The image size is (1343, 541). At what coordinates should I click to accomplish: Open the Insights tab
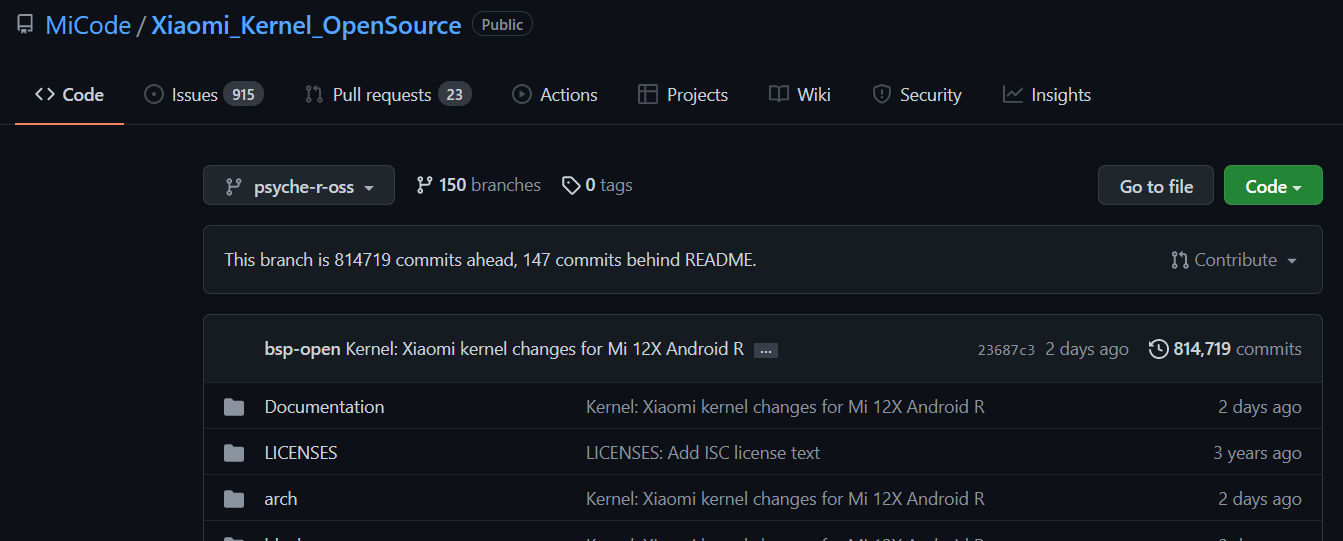coord(1047,95)
